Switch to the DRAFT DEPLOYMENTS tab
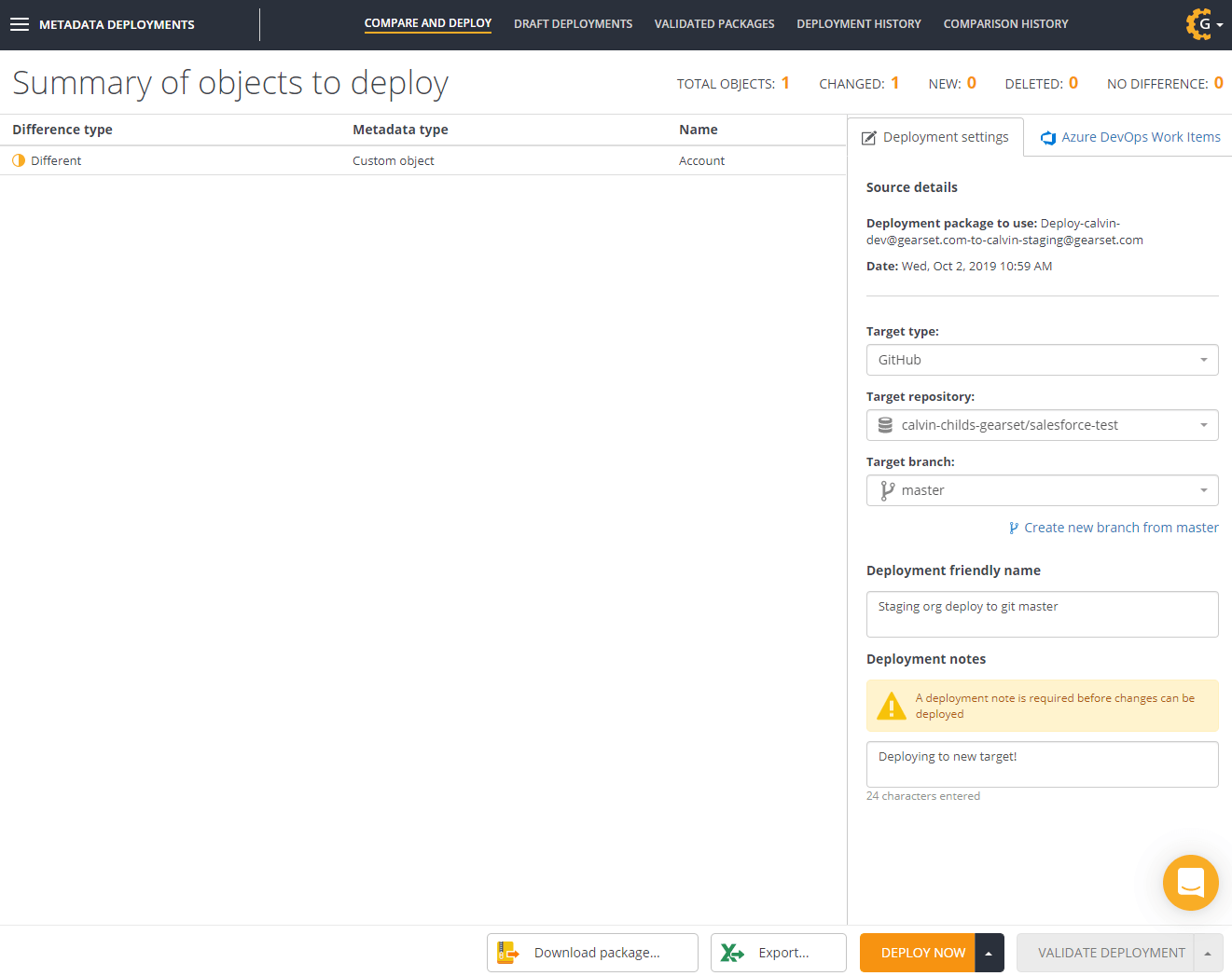Viewport: 1232px width, 976px height. click(573, 23)
